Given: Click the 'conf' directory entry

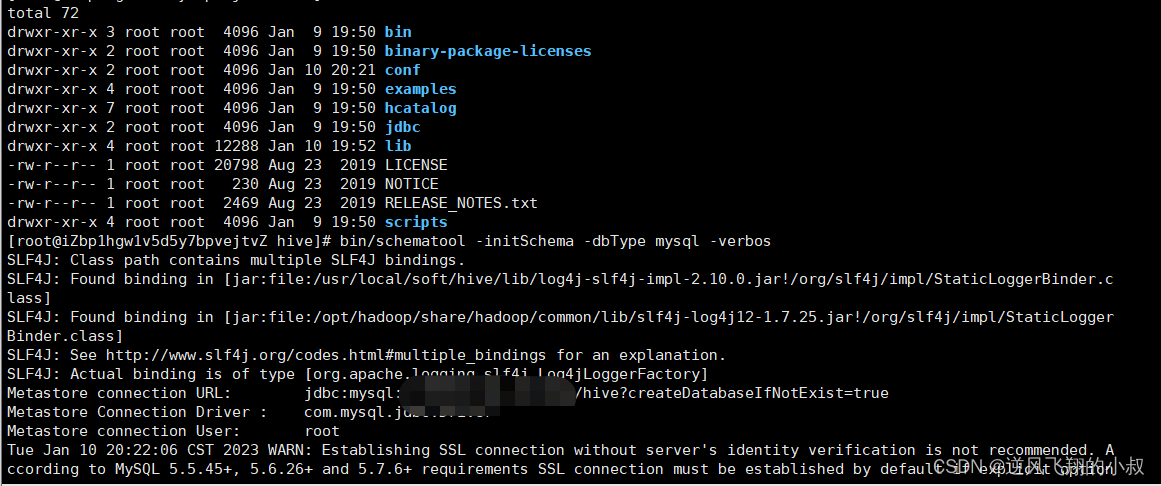Looking at the screenshot, I should (x=402, y=70).
